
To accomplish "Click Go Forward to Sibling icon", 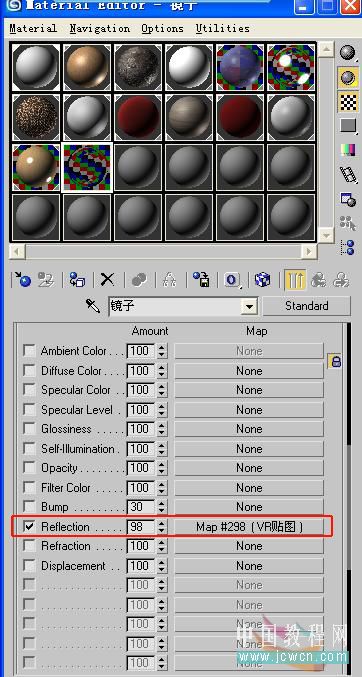I will [341, 280].
